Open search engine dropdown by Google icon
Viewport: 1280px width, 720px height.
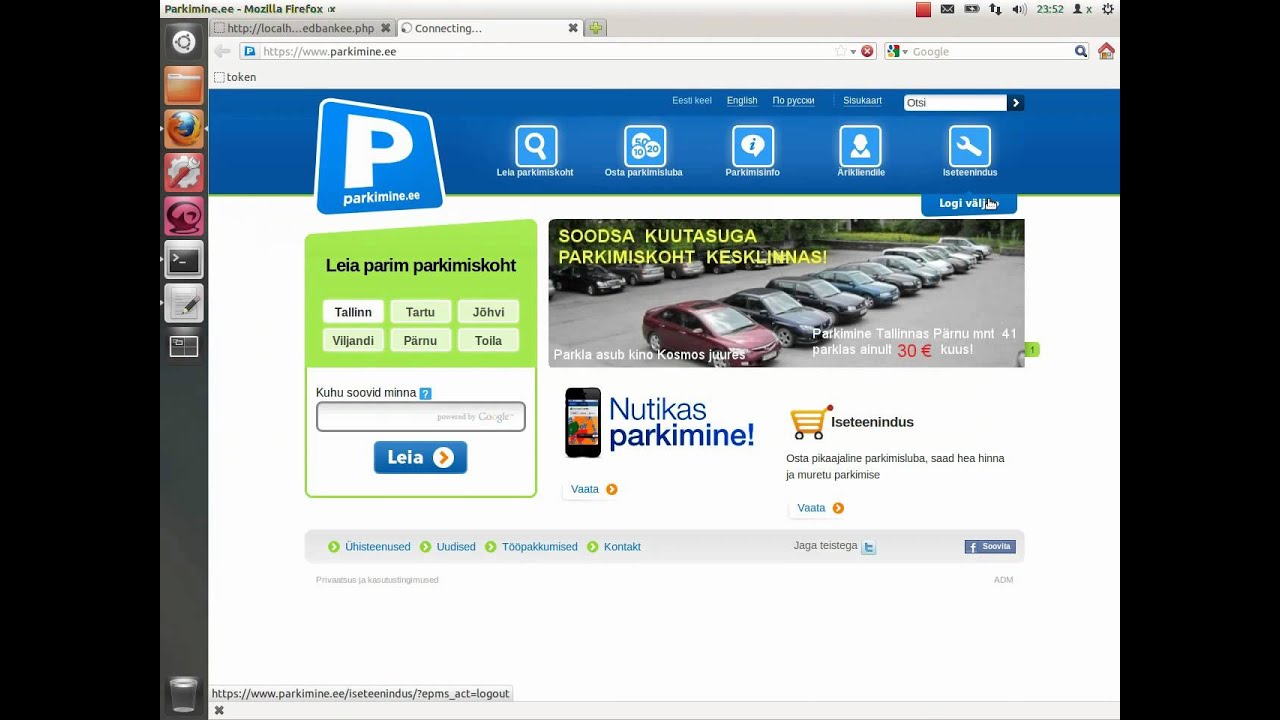(897, 51)
